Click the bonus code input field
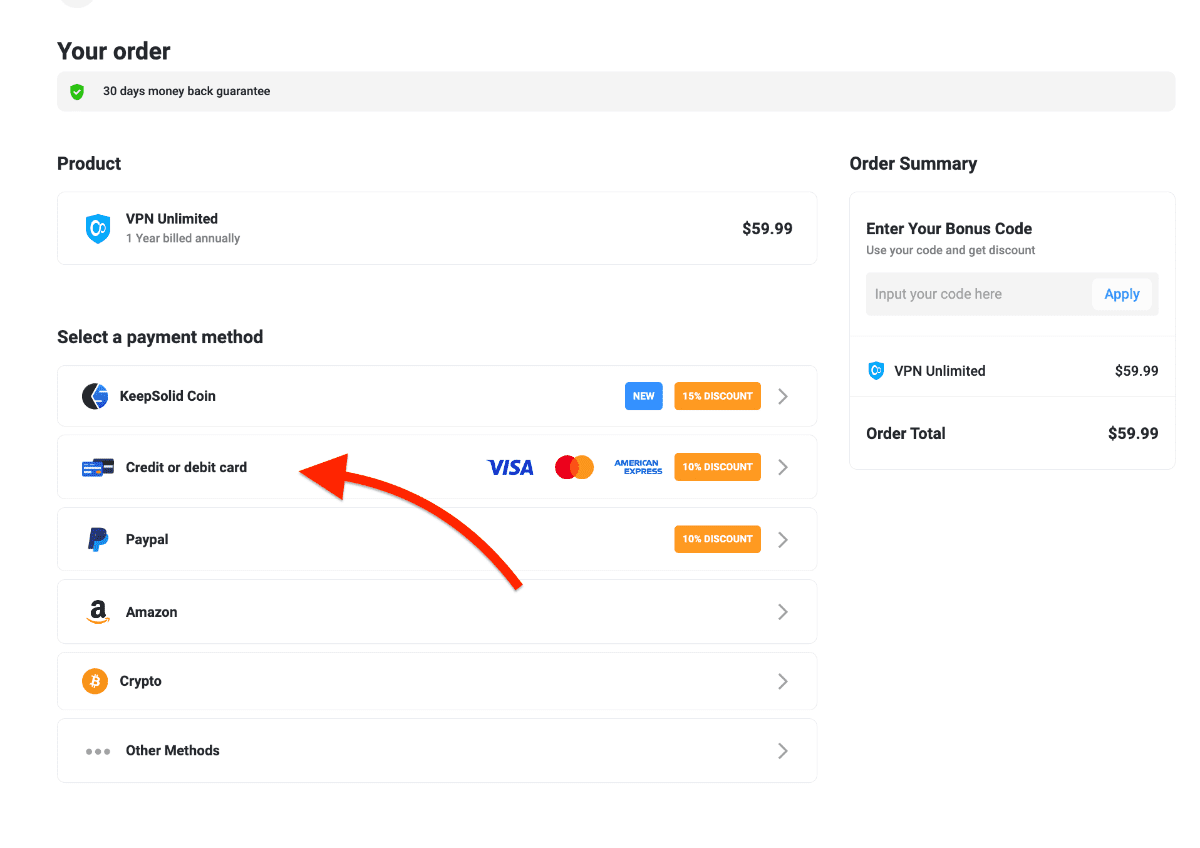This screenshot has height=848, width=1200. 976,294
